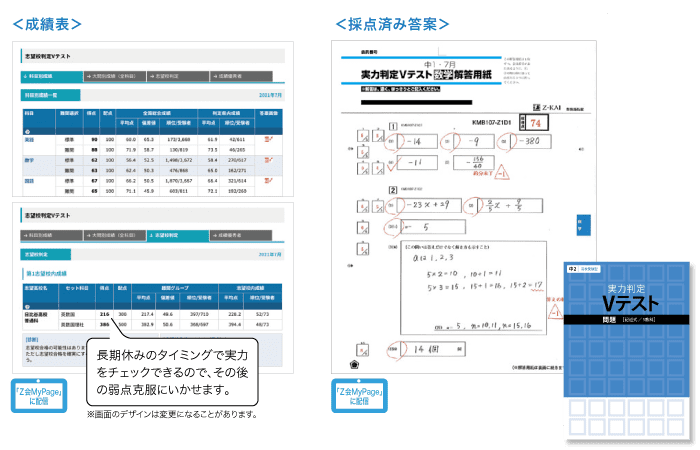Click the 実力判定Vテスト 数学 解答用紙 title

tap(425, 75)
